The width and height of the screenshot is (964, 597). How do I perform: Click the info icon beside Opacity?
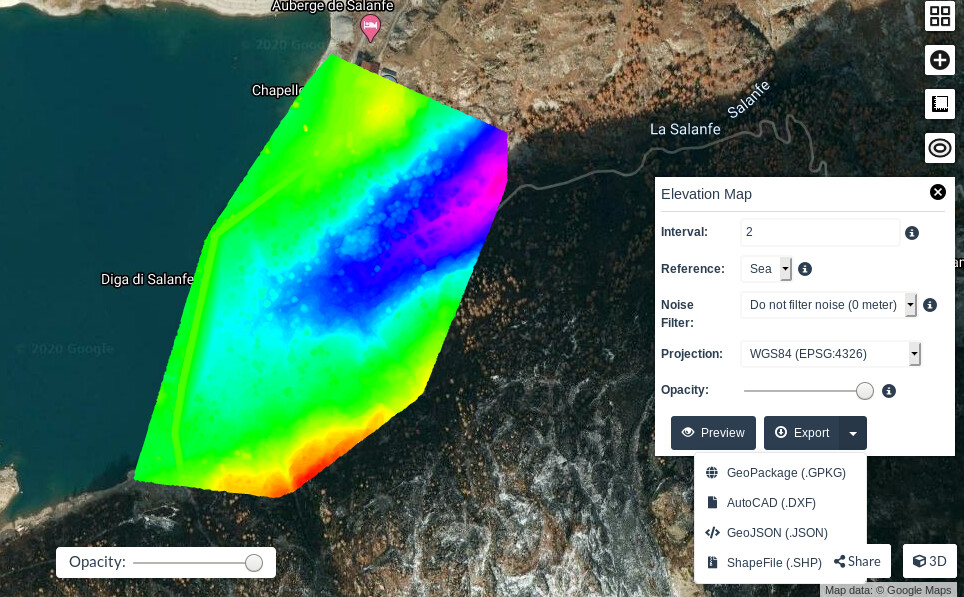pos(888,391)
